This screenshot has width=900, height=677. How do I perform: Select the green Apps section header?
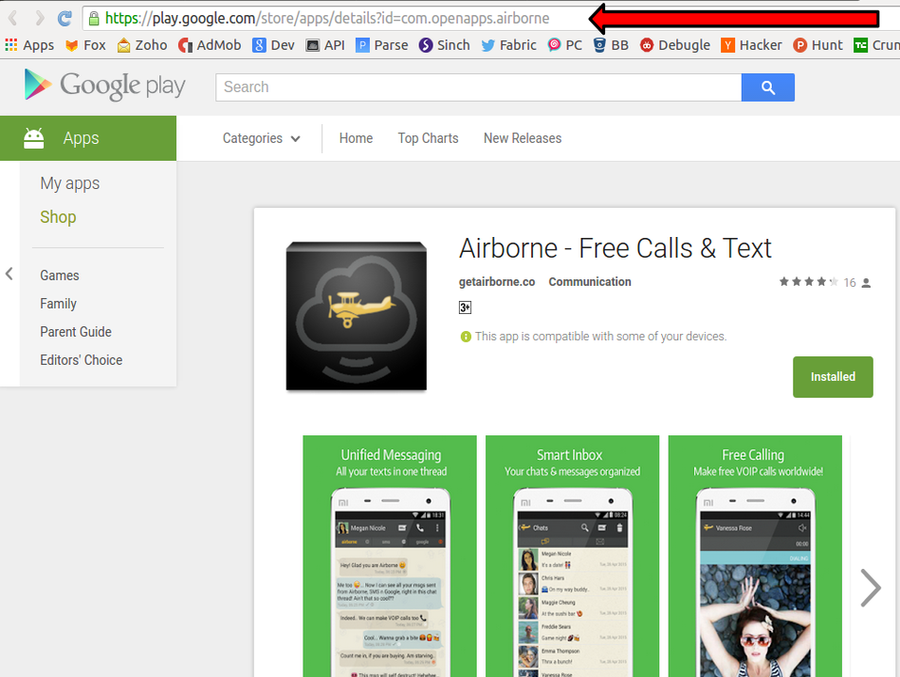click(88, 138)
